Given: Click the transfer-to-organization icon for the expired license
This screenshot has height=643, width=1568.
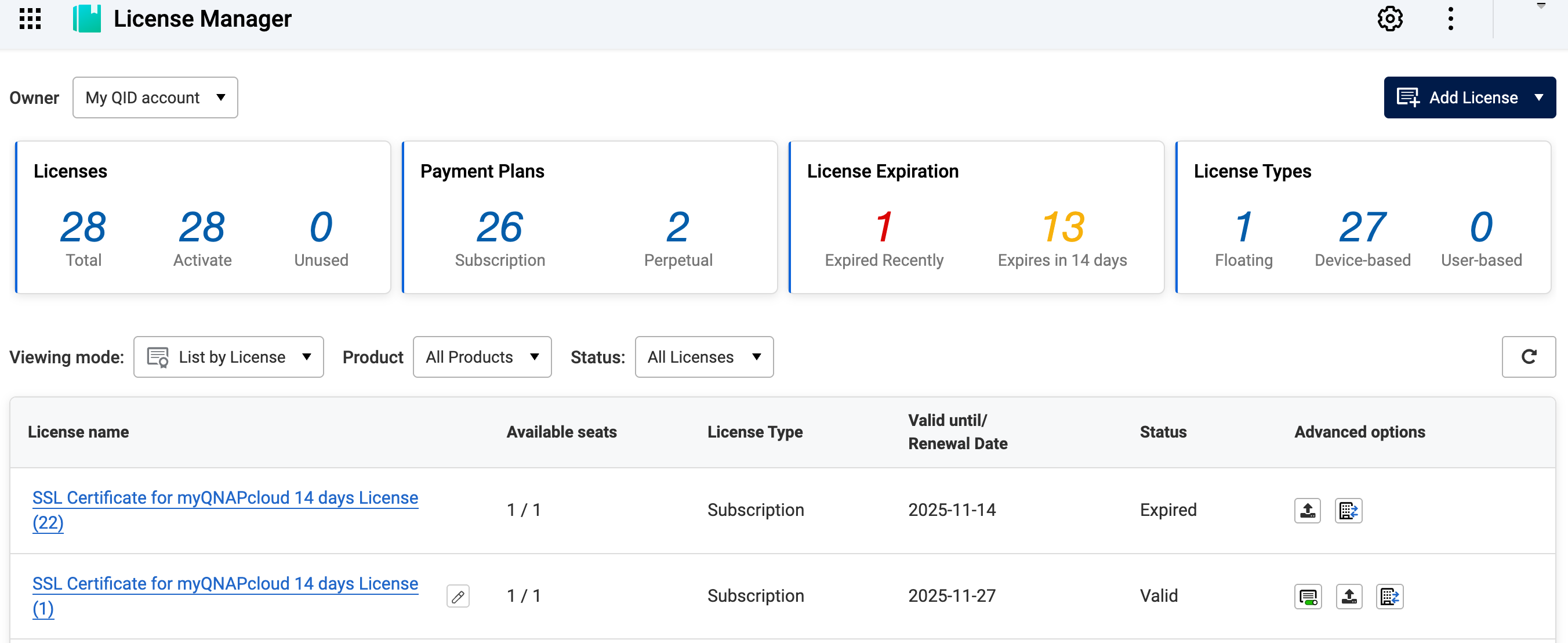Looking at the screenshot, I should coord(1348,510).
